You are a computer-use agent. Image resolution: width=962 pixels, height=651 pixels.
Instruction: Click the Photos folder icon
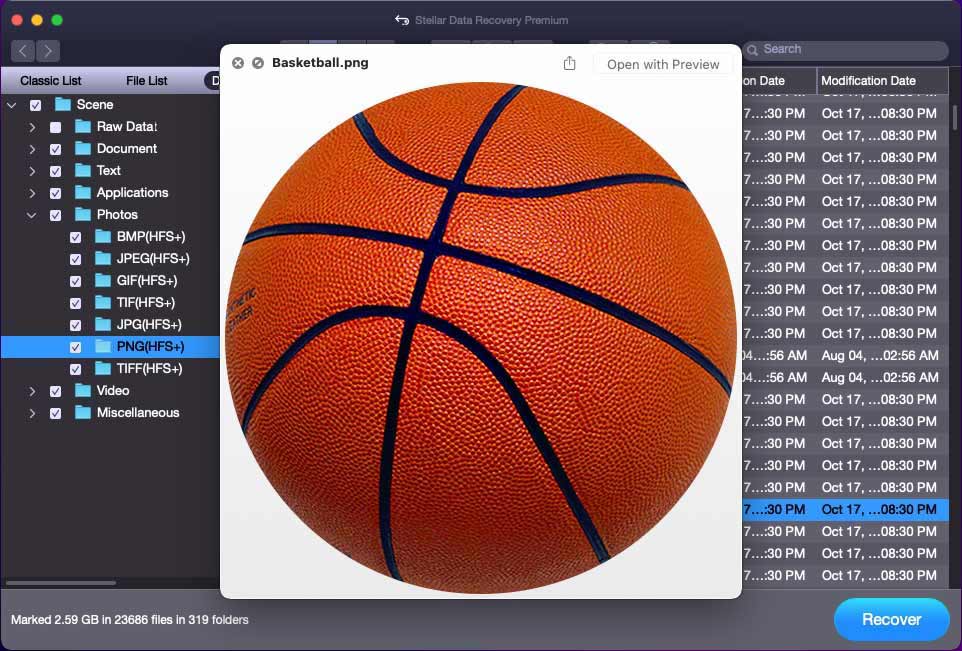pyautogui.click(x=83, y=215)
